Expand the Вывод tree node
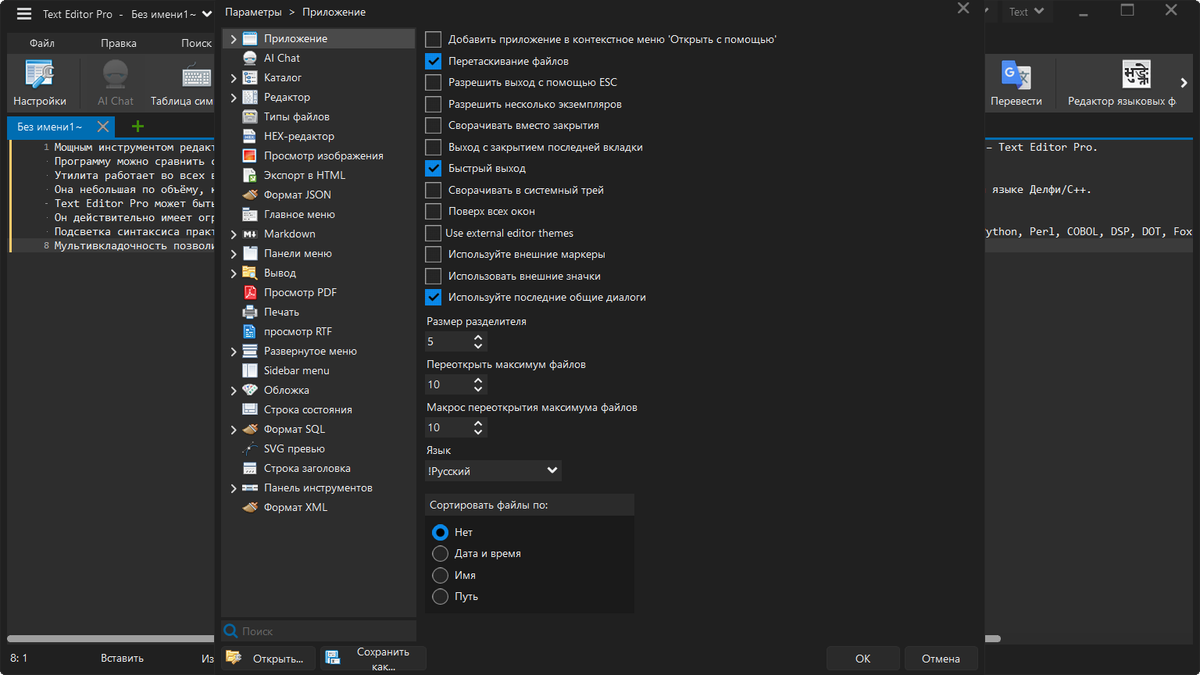The width and height of the screenshot is (1200, 675). 233,273
